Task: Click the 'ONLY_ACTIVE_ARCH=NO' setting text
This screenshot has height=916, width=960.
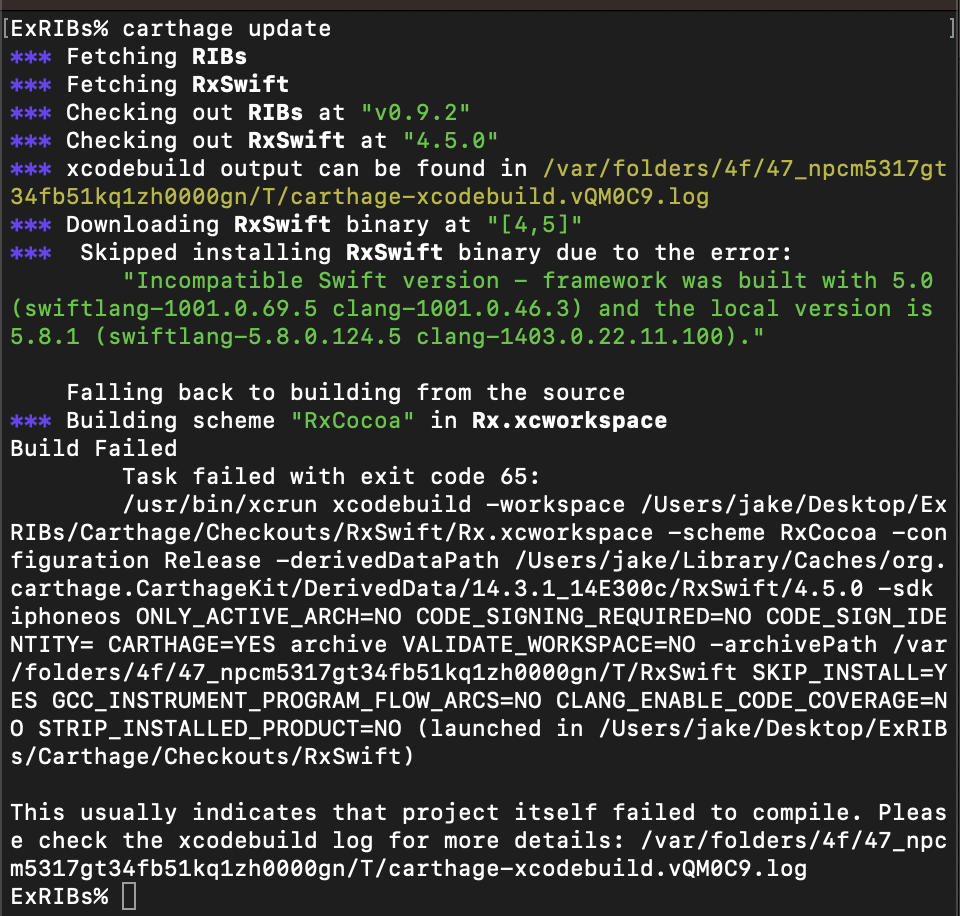Action: (x=269, y=617)
